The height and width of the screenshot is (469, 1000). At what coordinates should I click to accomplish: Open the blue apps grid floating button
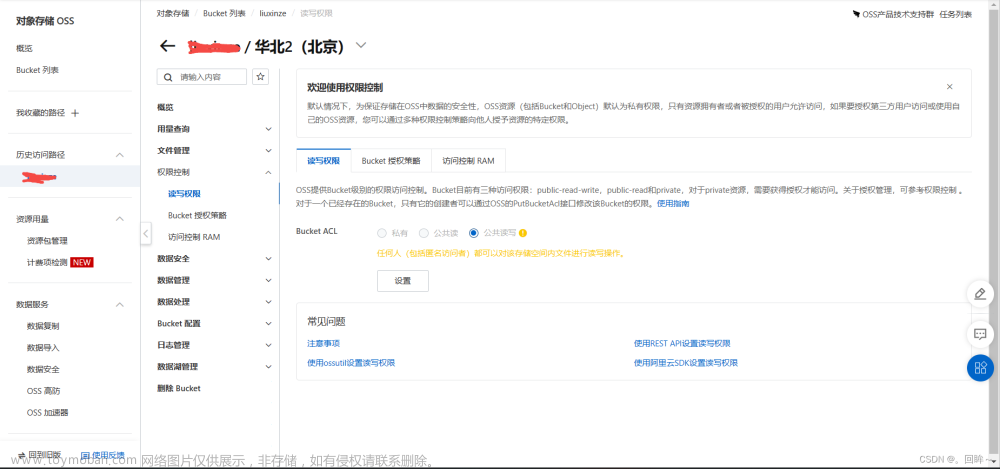[x=980, y=368]
